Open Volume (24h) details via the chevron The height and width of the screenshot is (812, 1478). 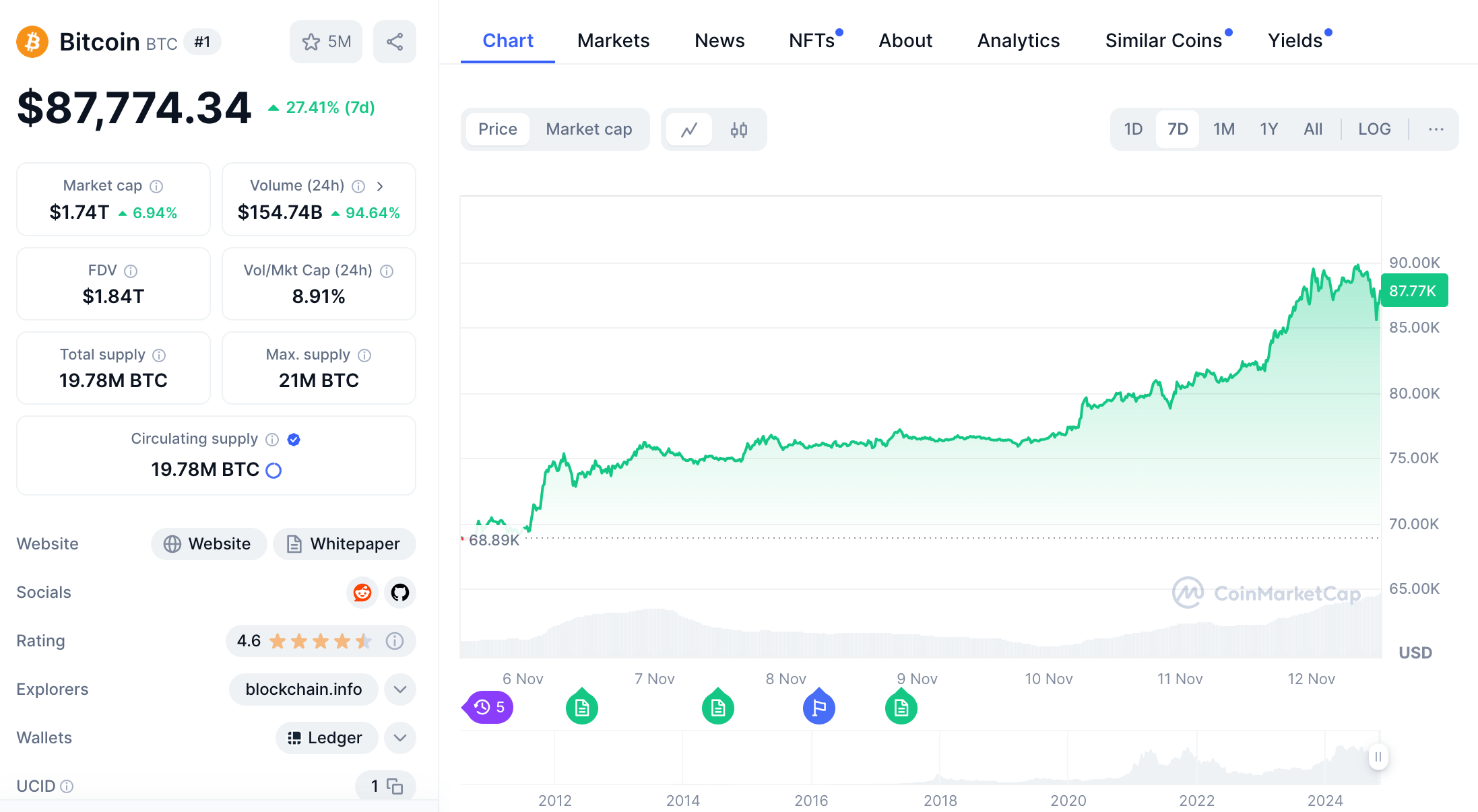(381, 186)
